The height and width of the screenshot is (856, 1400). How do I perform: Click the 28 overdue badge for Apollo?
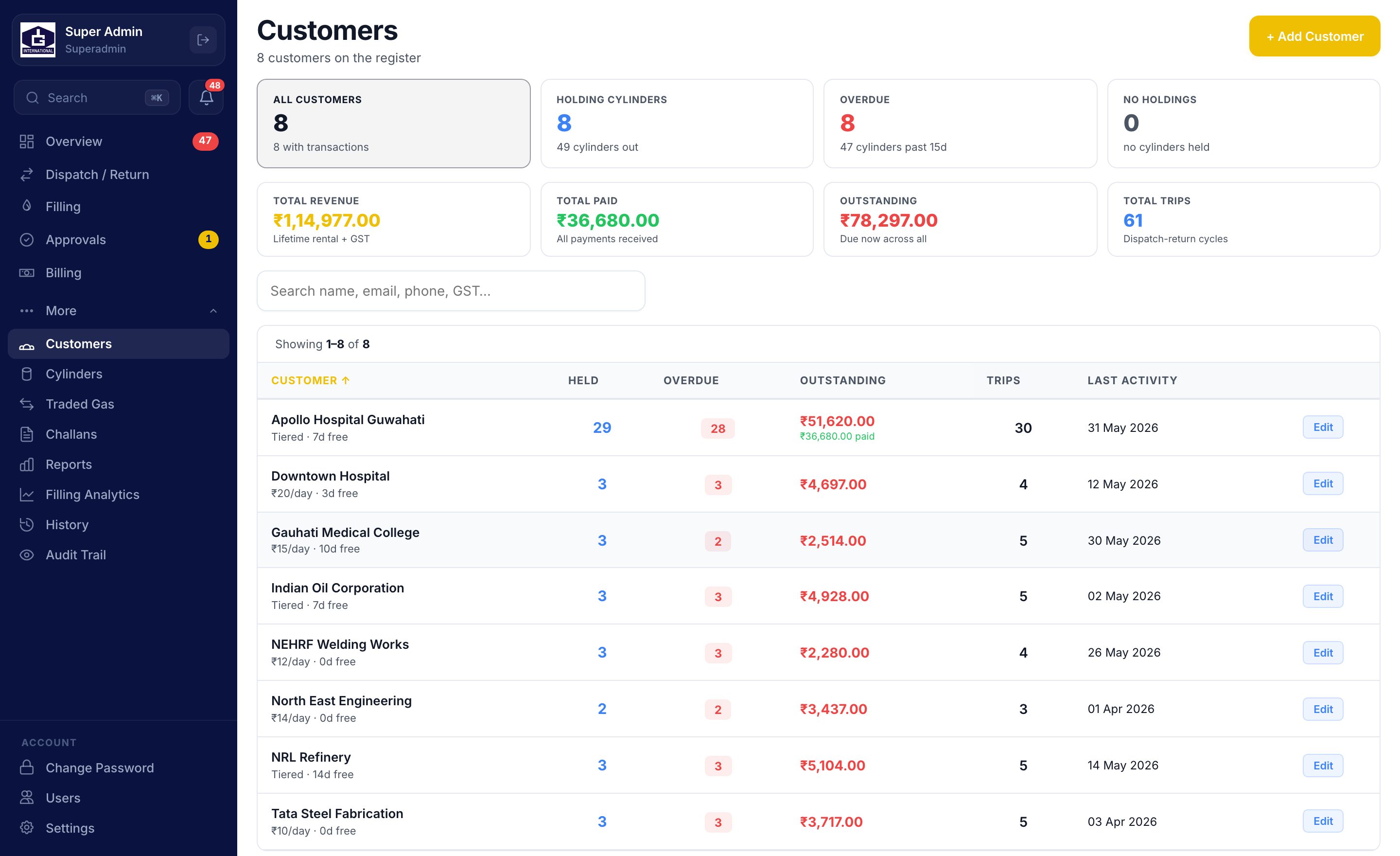(x=717, y=428)
